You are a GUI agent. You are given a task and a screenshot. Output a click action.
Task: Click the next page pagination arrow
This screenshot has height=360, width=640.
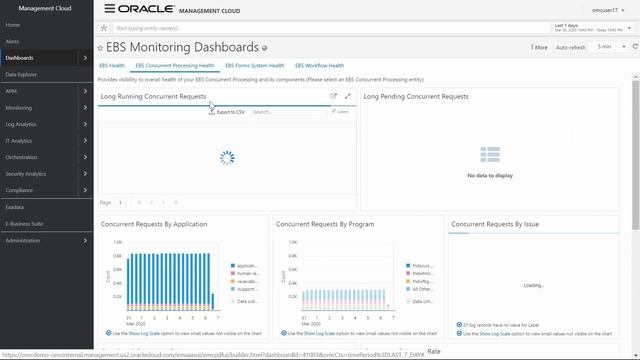pos(164,202)
